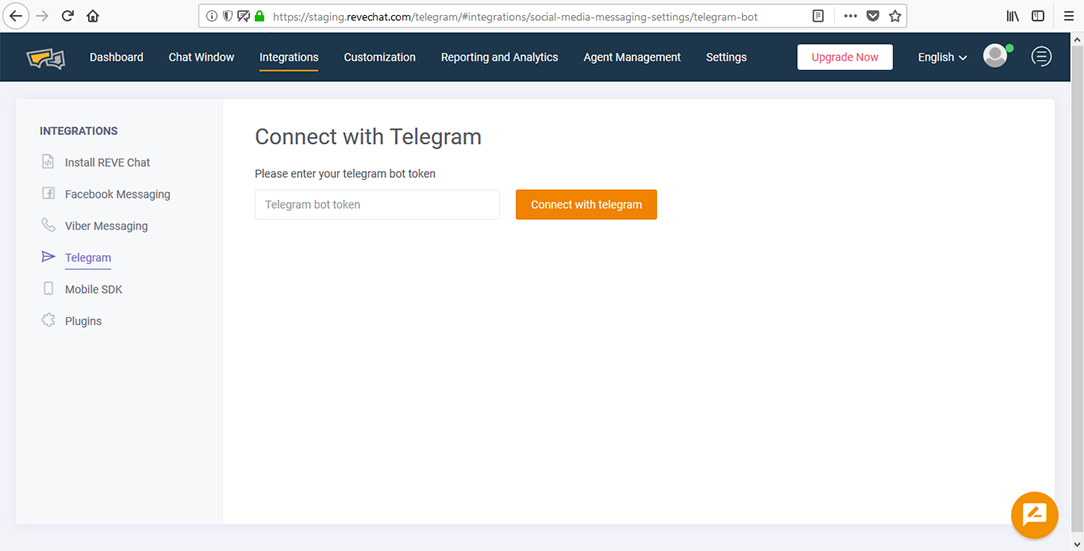Open the browser library icon
The image size is (1084, 551).
click(1013, 16)
